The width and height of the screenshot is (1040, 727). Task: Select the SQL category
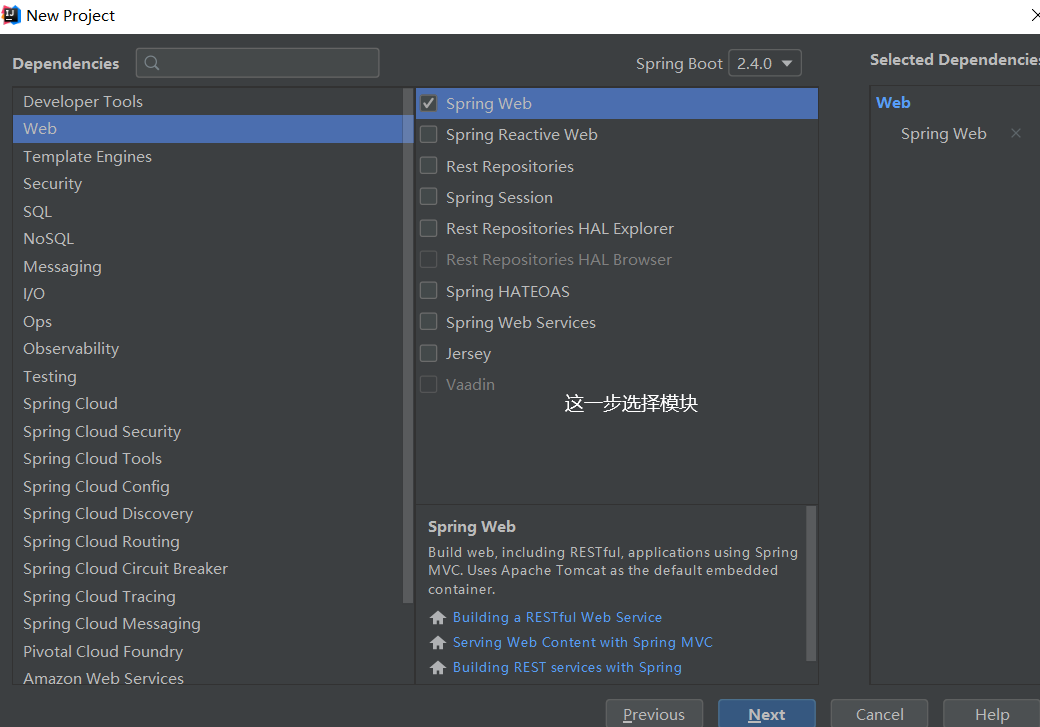click(x=208, y=212)
